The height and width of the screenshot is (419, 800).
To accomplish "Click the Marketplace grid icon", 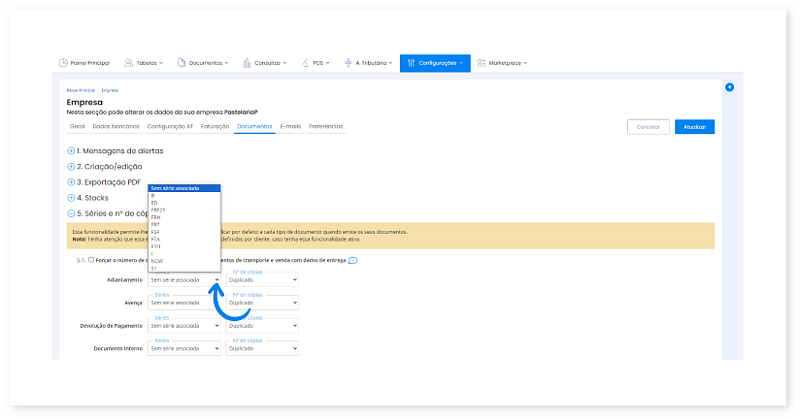I will pyautogui.click(x=481, y=63).
